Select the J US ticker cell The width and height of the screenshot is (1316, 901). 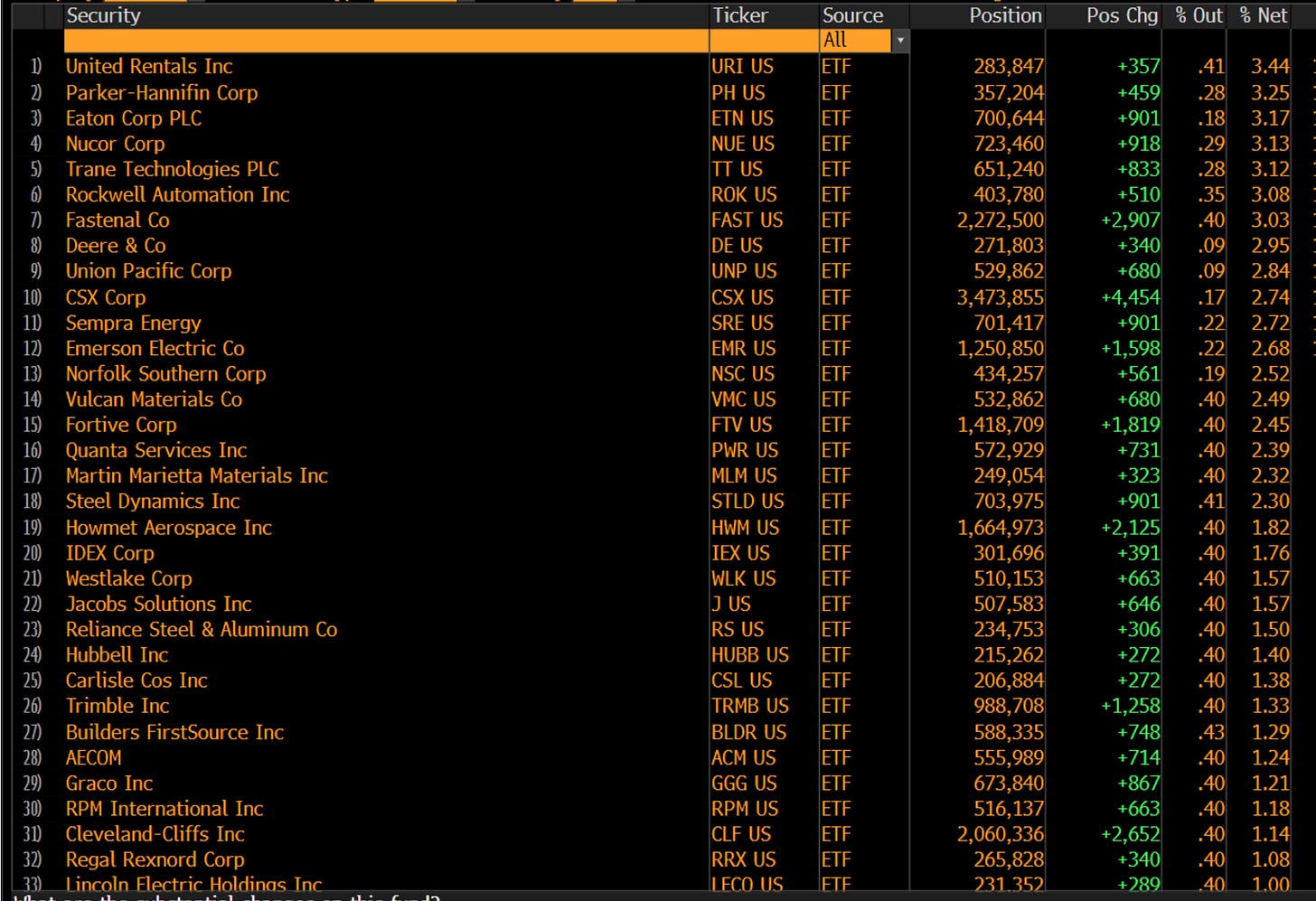point(731,604)
